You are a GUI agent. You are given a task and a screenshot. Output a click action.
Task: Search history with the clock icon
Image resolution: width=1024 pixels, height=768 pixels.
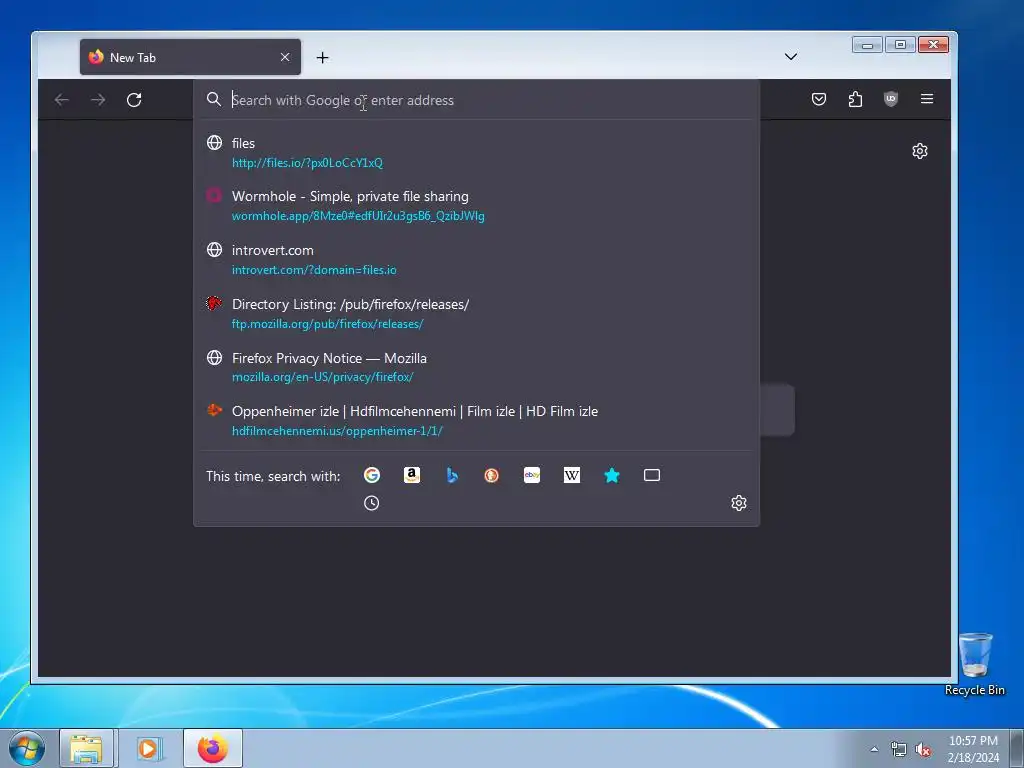(x=372, y=503)
